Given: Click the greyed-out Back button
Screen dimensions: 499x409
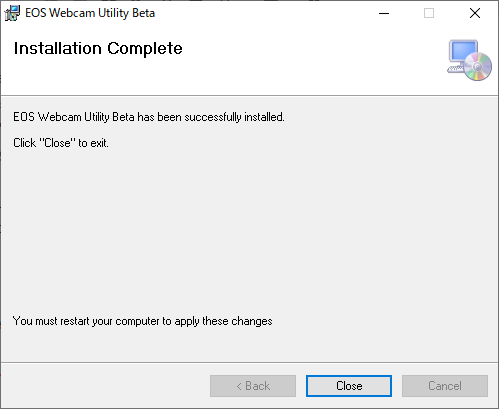Looking at the screenshot, I should 253,386.
